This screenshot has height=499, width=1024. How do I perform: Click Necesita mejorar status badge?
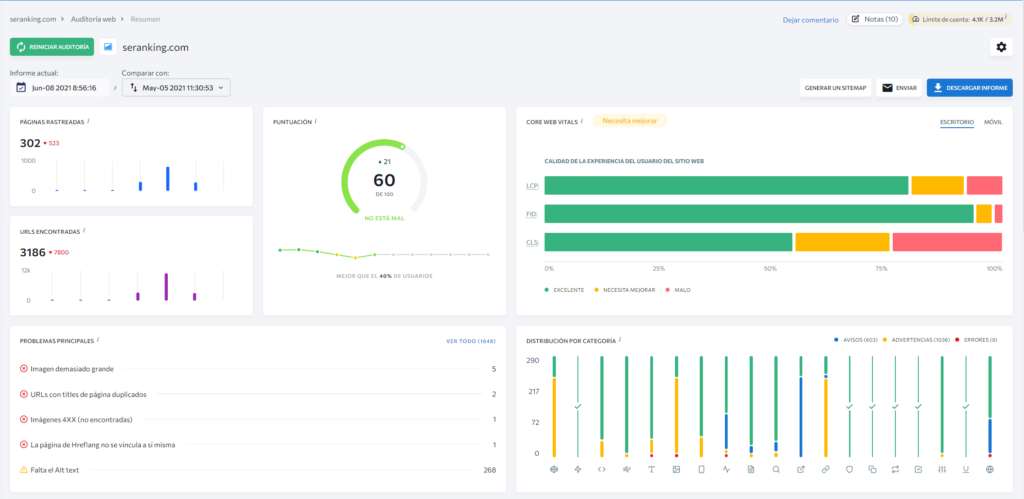click(x=630, y=121)
